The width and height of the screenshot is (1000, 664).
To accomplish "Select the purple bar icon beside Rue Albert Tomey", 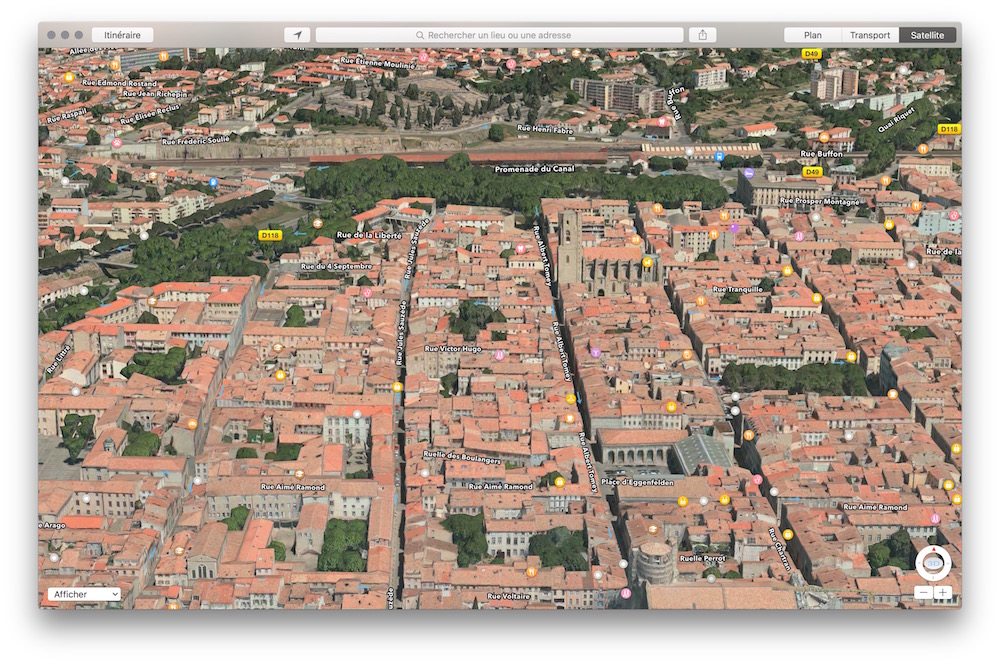I will (x=596, y=353).
